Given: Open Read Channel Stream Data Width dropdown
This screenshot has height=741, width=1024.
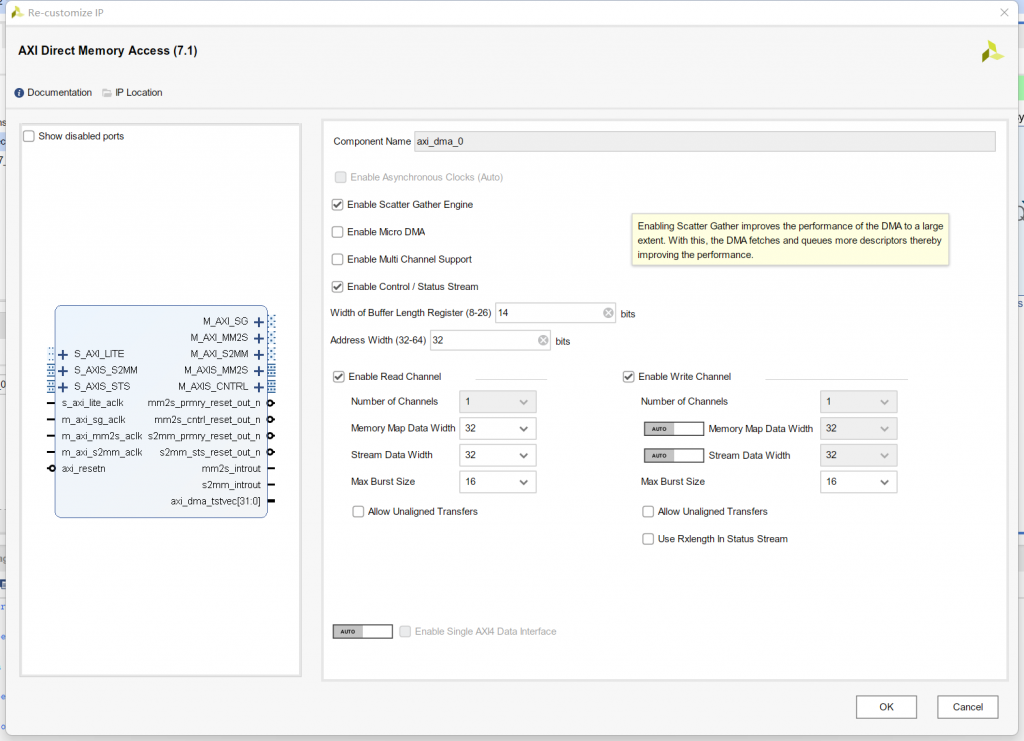Looking at the screenshot, I should pyautogui.click(x=498, y=455).
